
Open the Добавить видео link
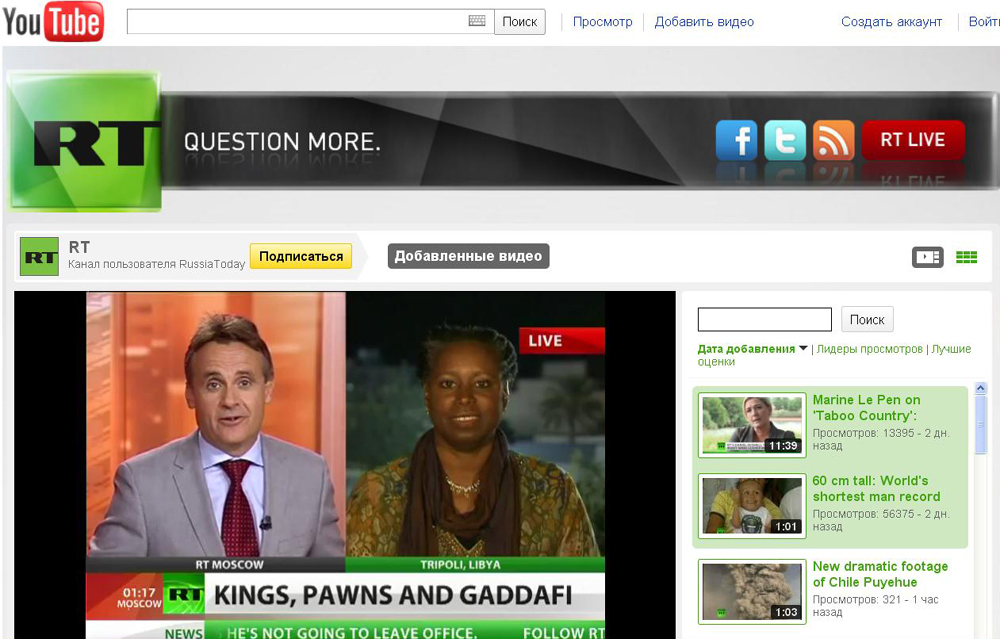(704, 22)
